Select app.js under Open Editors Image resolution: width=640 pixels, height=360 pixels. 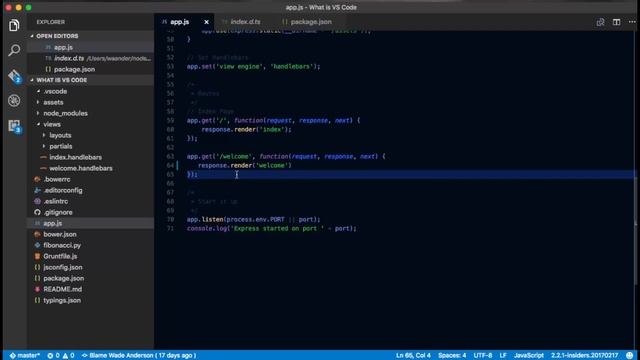tap(91, 47)
